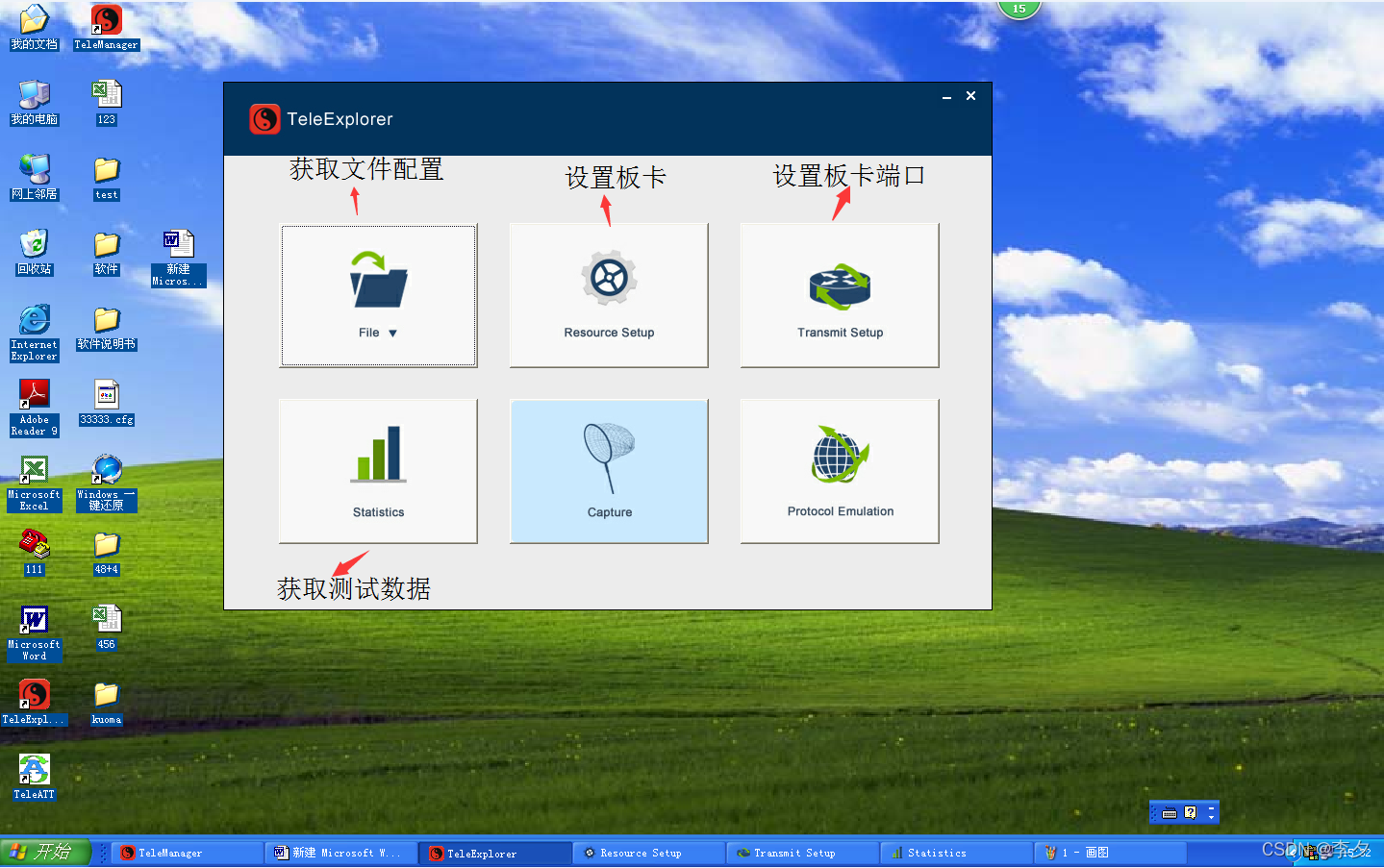Screen dimensions: 1384x868
Task: Select the 123 Excel file icon
Action: coord(106,102)
